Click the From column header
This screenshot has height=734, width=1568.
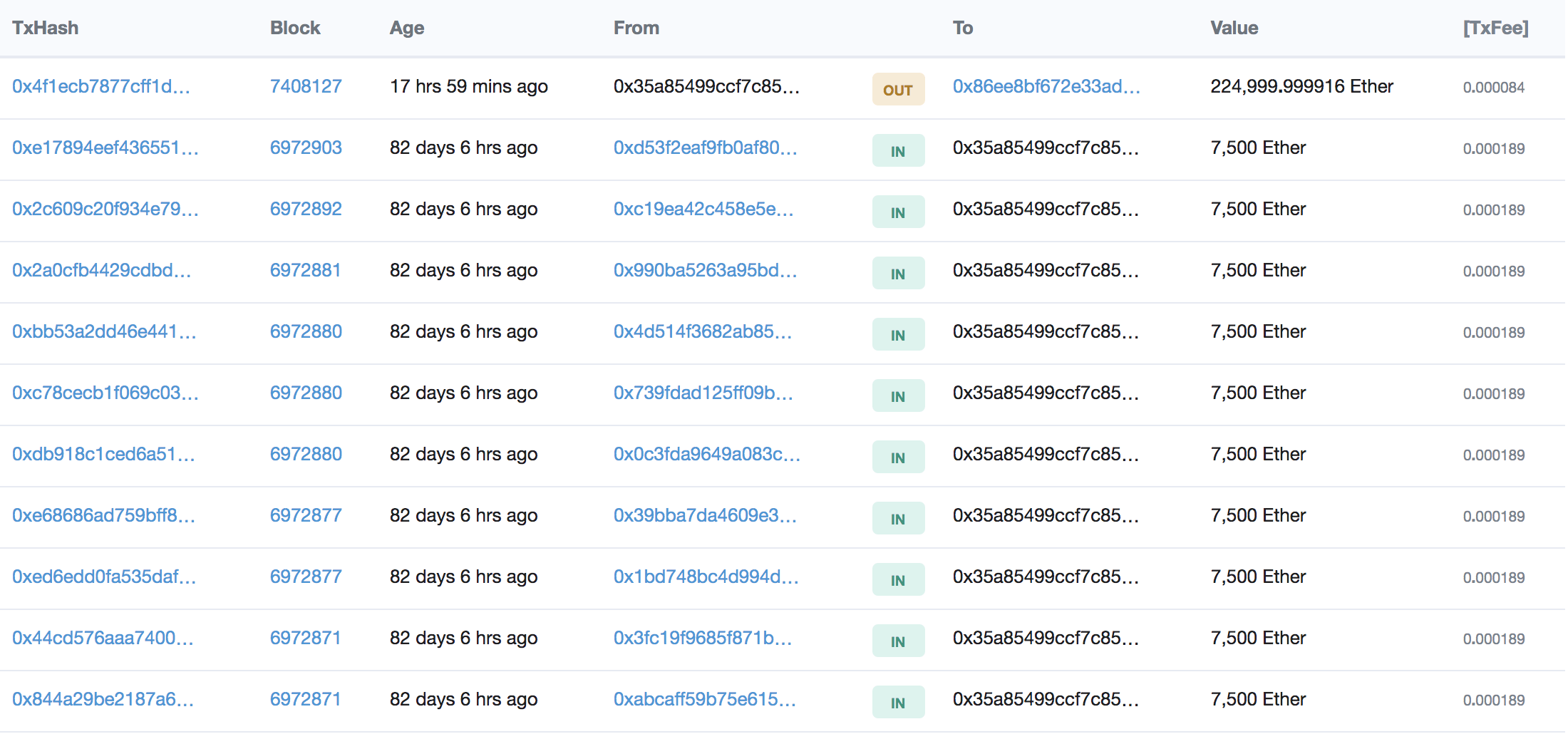click(636, 28)
